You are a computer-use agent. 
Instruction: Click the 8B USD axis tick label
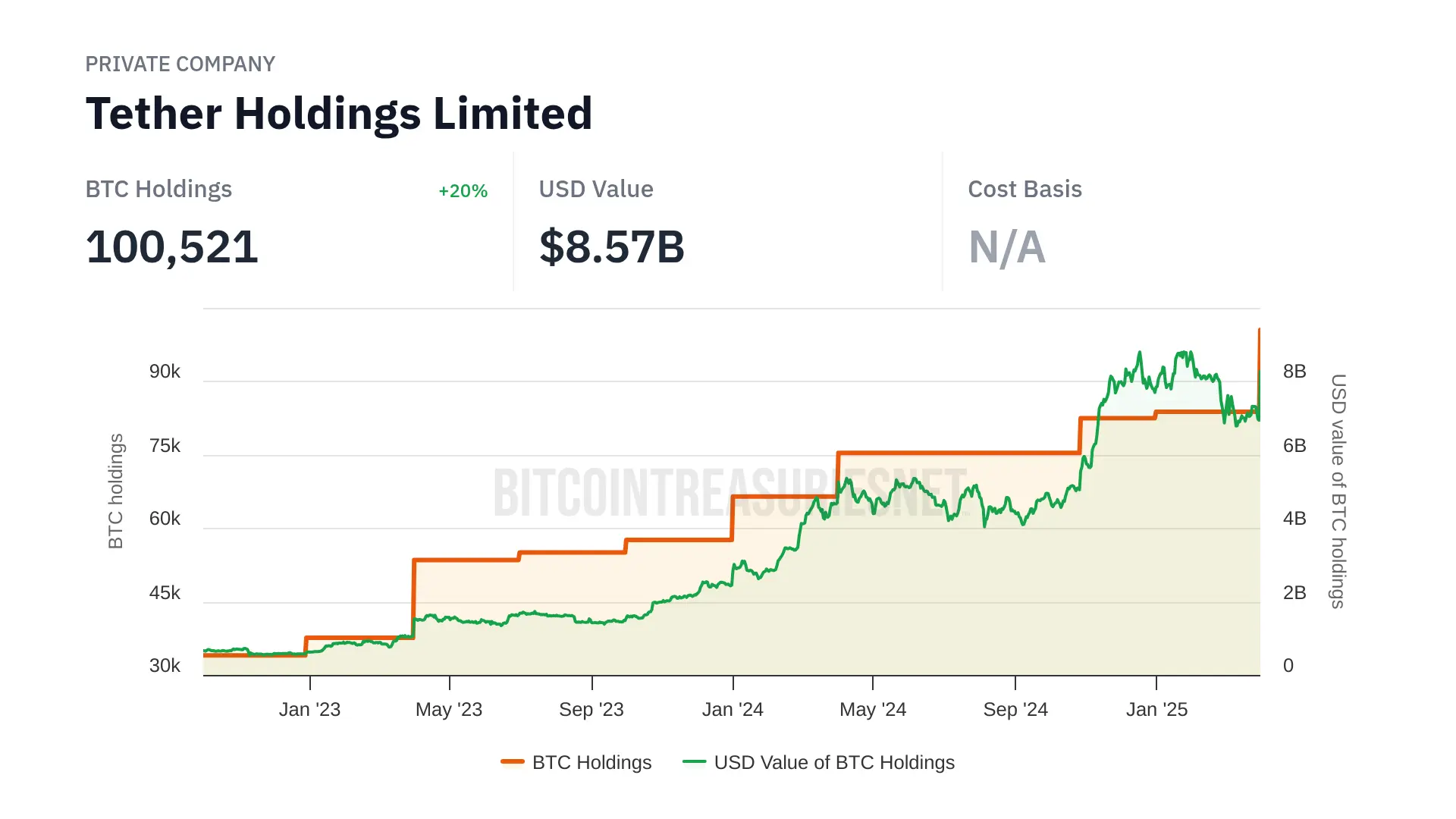pyautogui.click(x=1294, y=372)
